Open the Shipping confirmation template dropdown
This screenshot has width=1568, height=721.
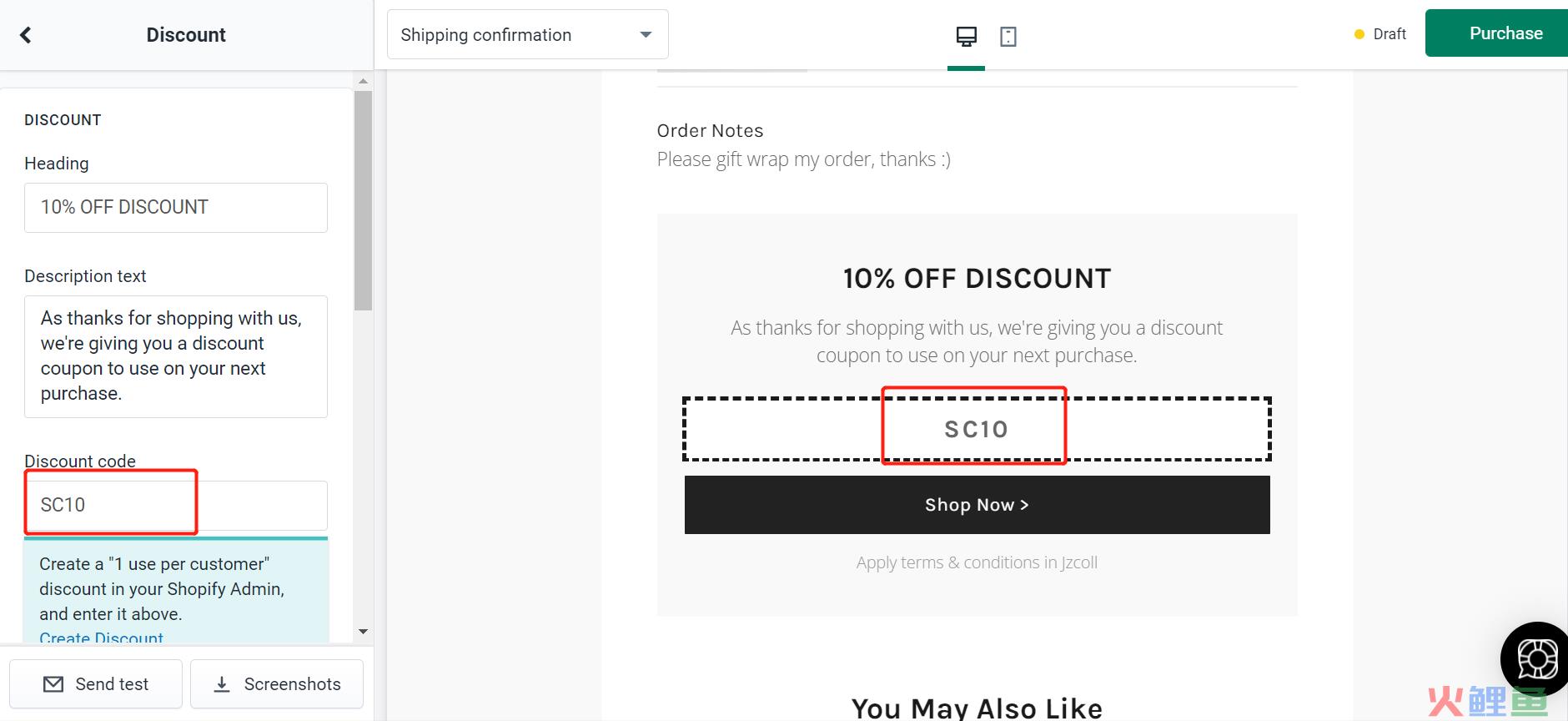[x=527, y=34]
